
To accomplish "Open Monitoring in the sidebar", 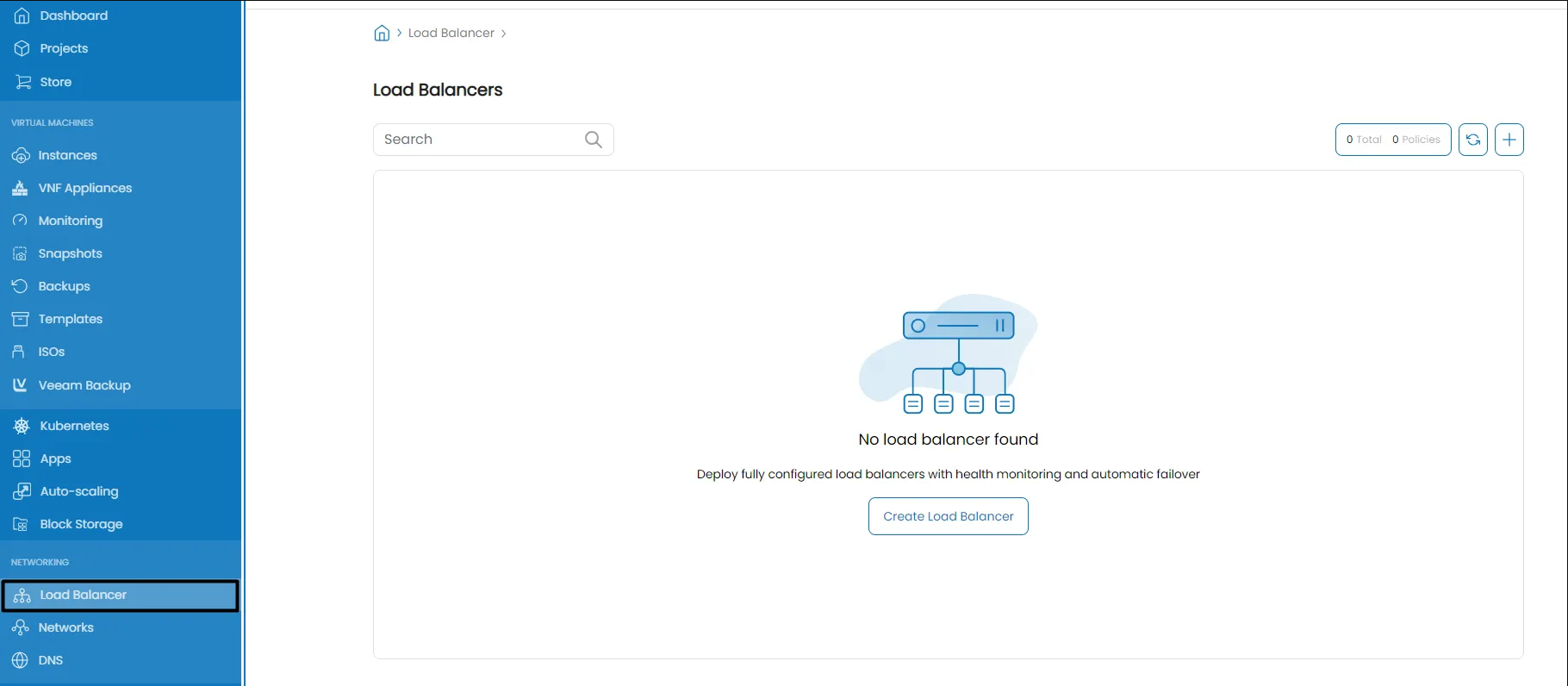I will pos(70,221).
